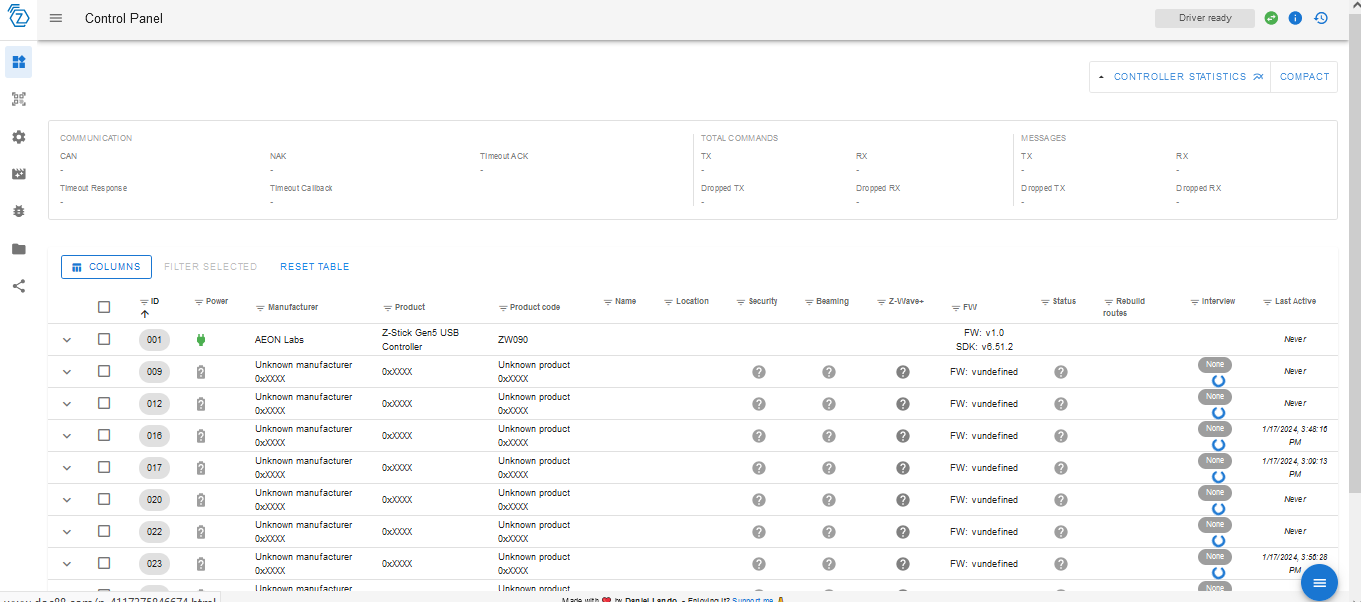Collapse the Controller Statistics panel
1361x602 pixels.
1180,77
